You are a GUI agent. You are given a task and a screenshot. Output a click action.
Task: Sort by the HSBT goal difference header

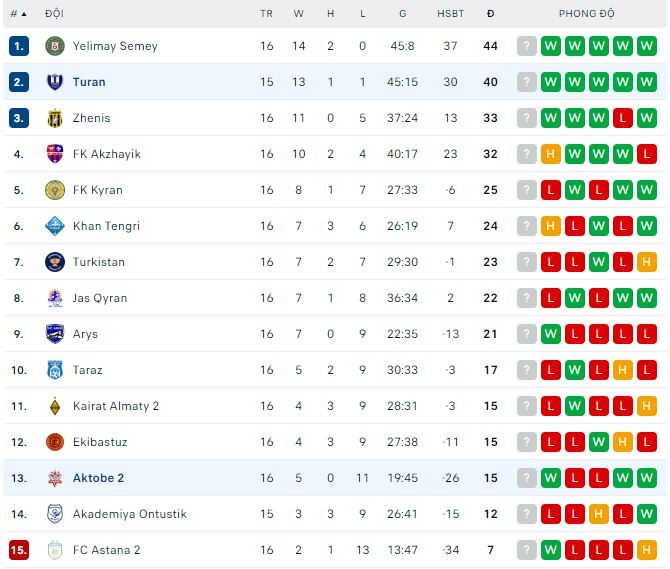pyautogui.click(x=450, y=14)
